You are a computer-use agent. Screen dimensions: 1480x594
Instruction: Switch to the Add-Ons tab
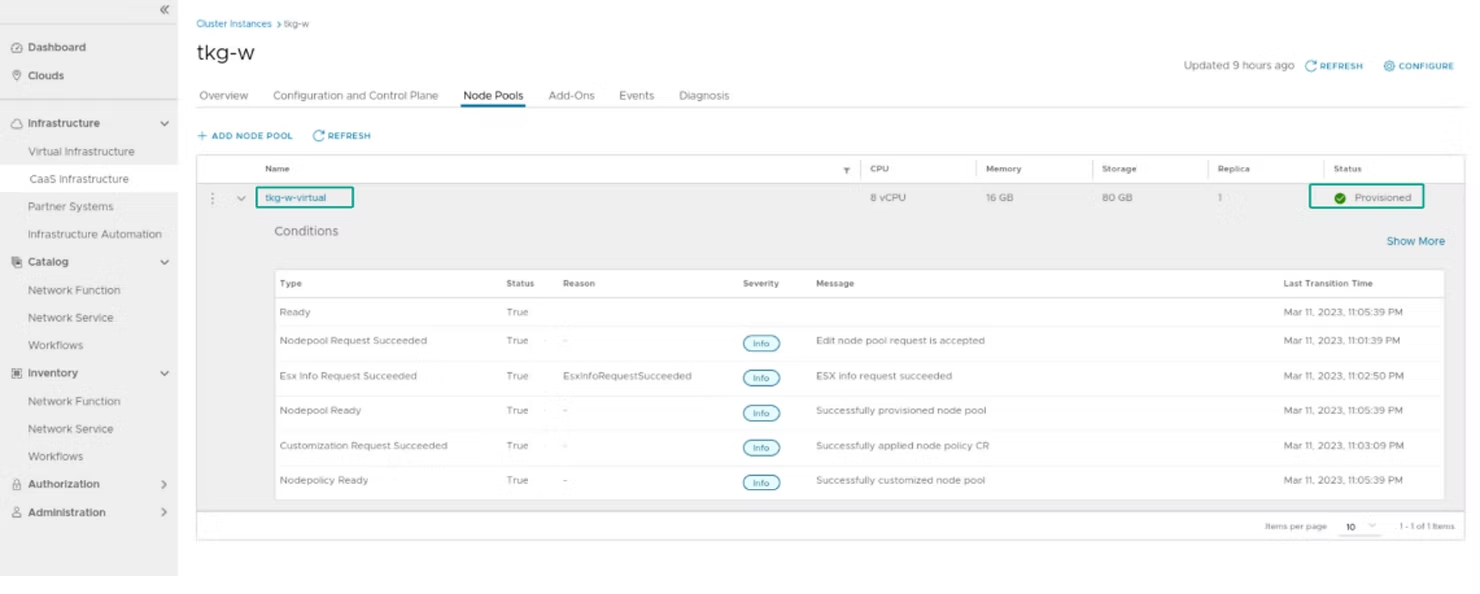click(571, 96)
